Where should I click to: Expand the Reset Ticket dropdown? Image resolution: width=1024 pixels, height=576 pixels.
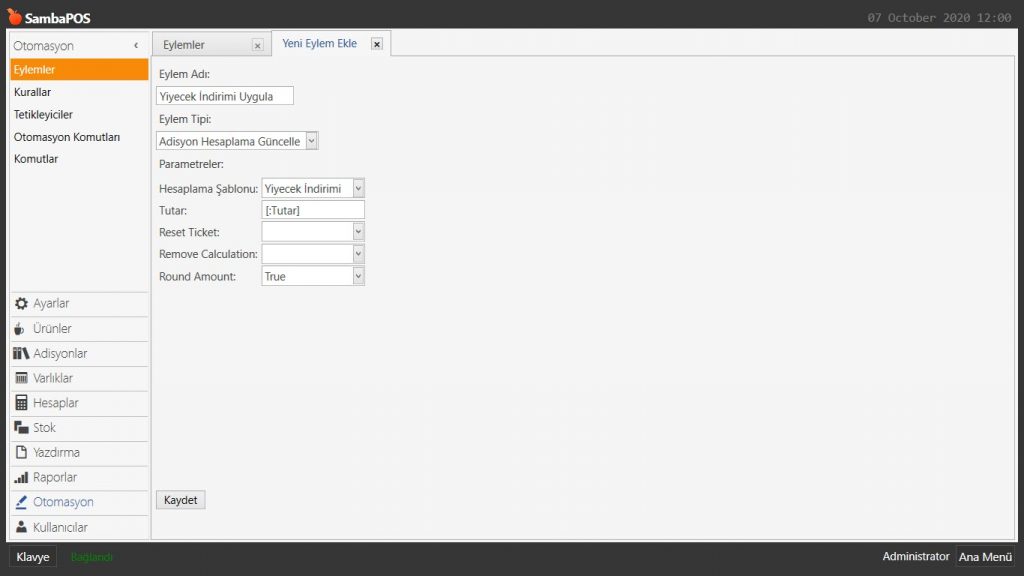pos(358,232)
